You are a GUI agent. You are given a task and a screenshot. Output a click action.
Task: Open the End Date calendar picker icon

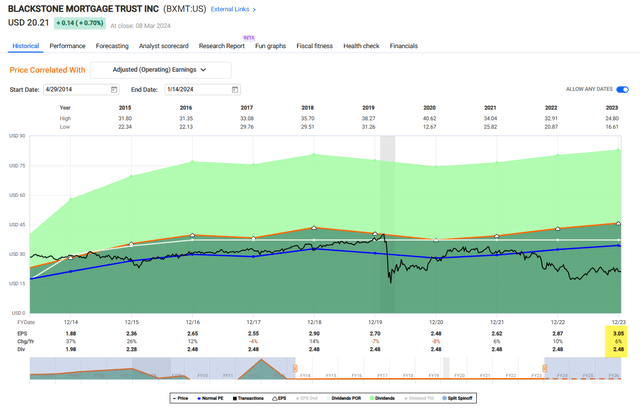click(235, 89)
